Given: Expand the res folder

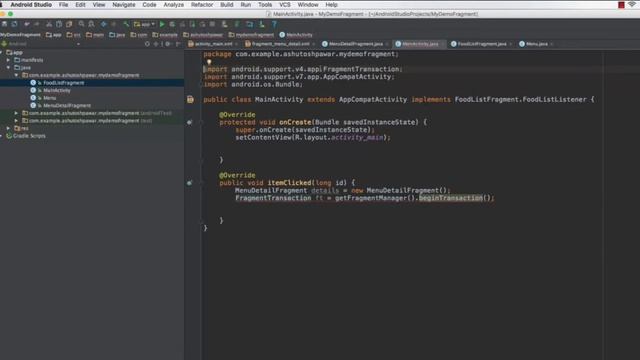Looking at the screenshot, I should [x=9, y=128].
